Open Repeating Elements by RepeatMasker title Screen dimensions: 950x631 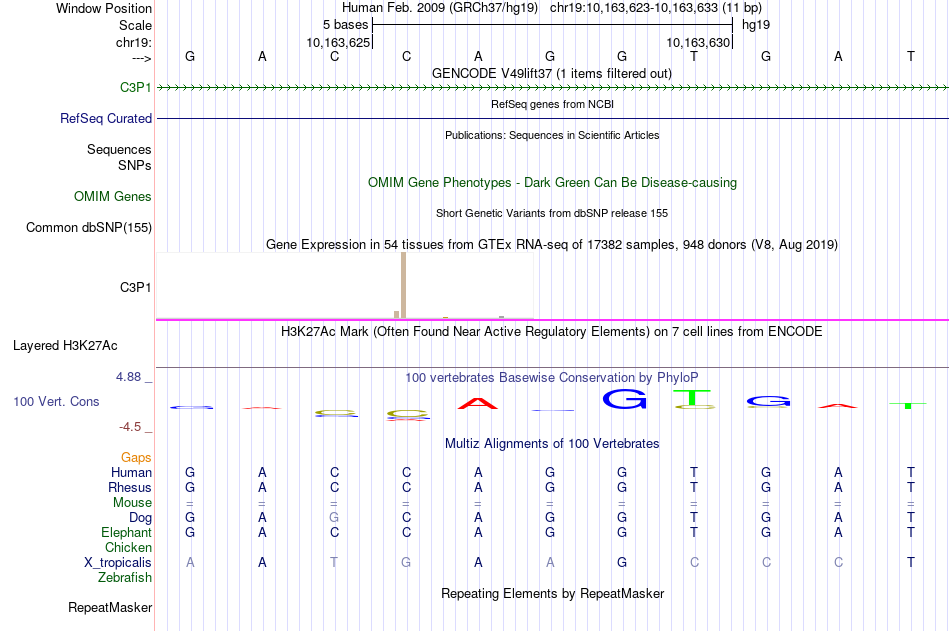pos(552,593)
